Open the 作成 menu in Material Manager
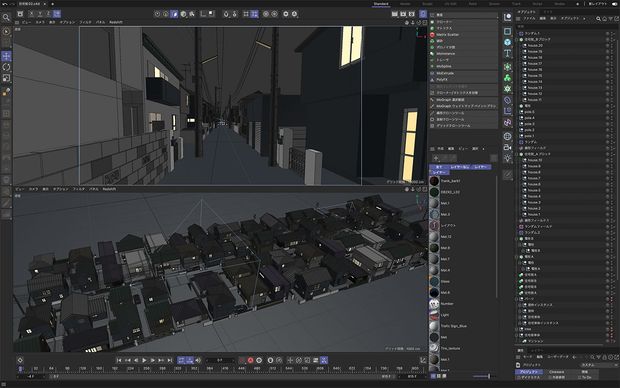Viewport: 620px width, 388px height. pos(440,149)
